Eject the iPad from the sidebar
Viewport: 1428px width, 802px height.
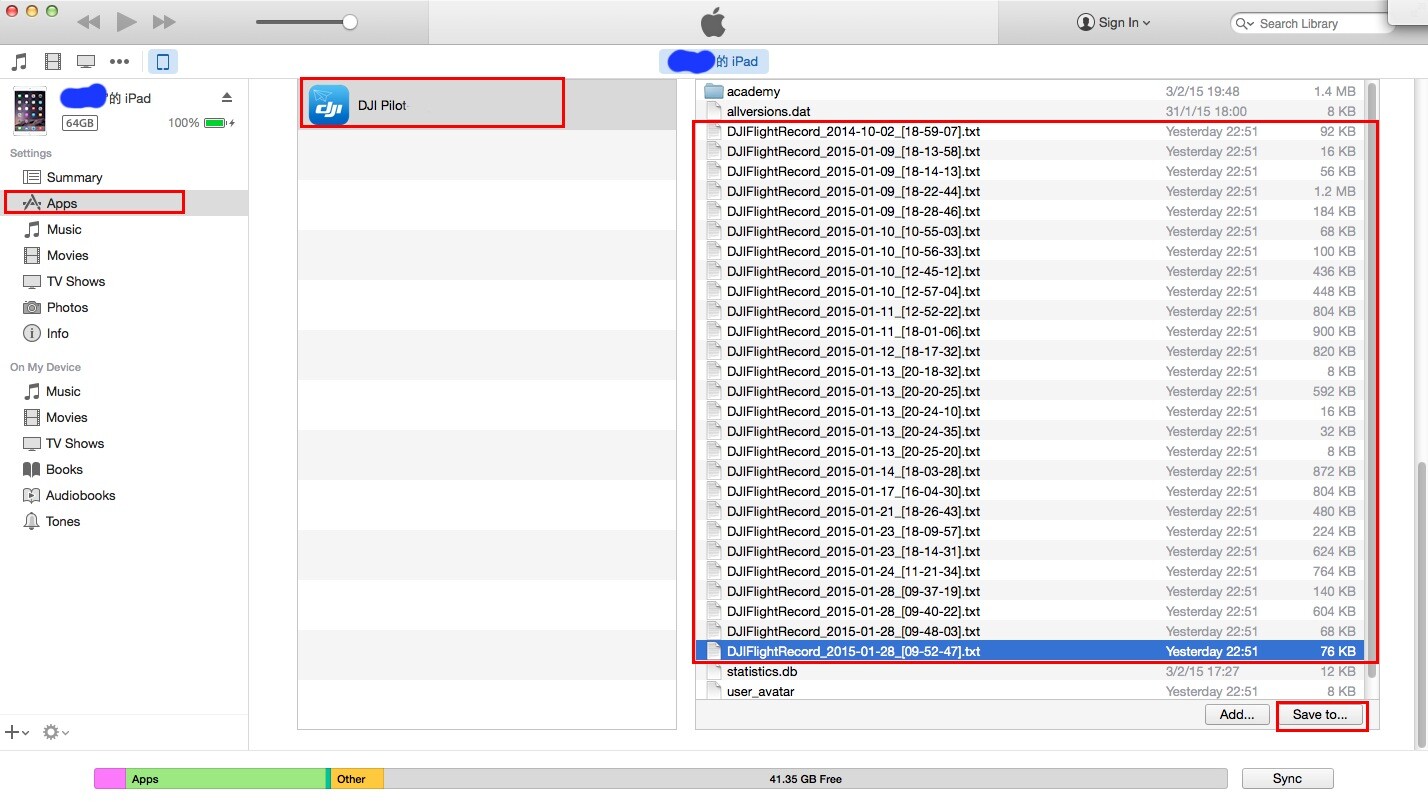[227, 97]
